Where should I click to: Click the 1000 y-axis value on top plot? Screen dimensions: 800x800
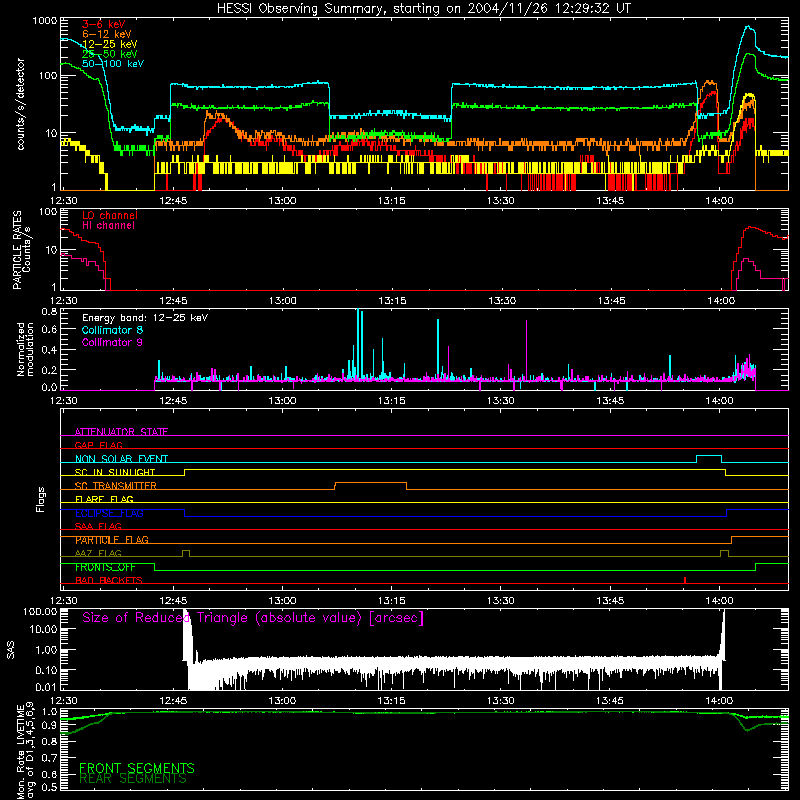coord(45,21)
